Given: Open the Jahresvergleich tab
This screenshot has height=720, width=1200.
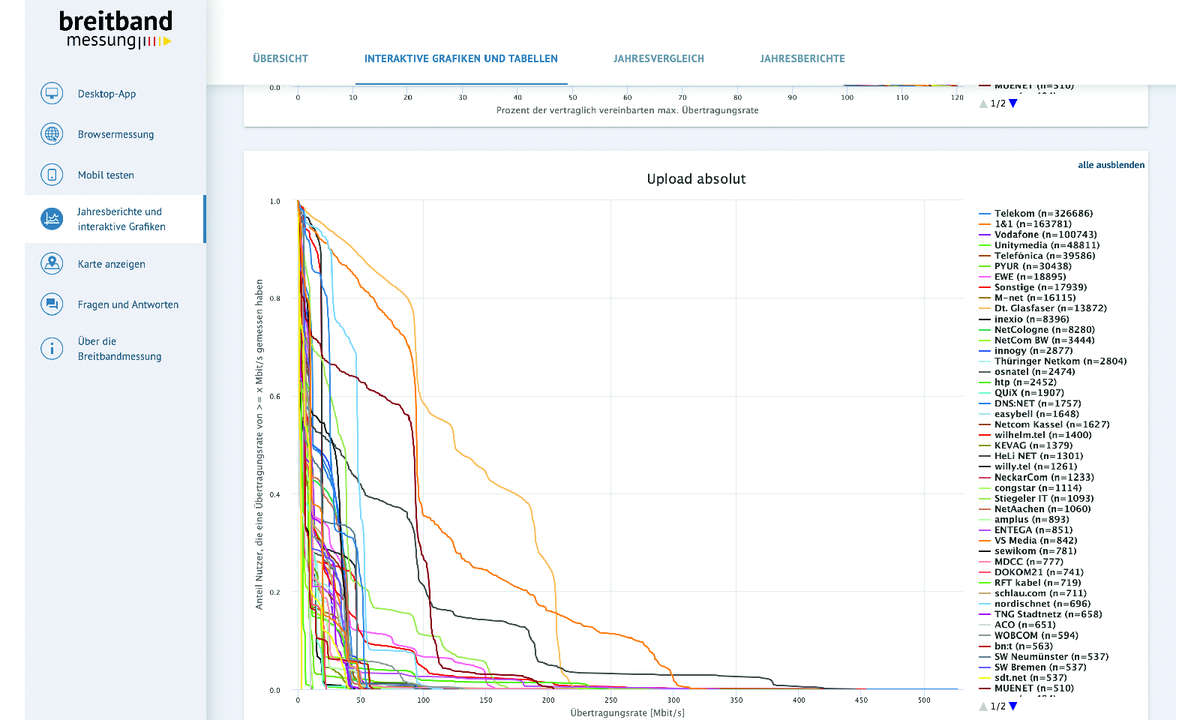Looking at the screenshot, I should 659,59.
